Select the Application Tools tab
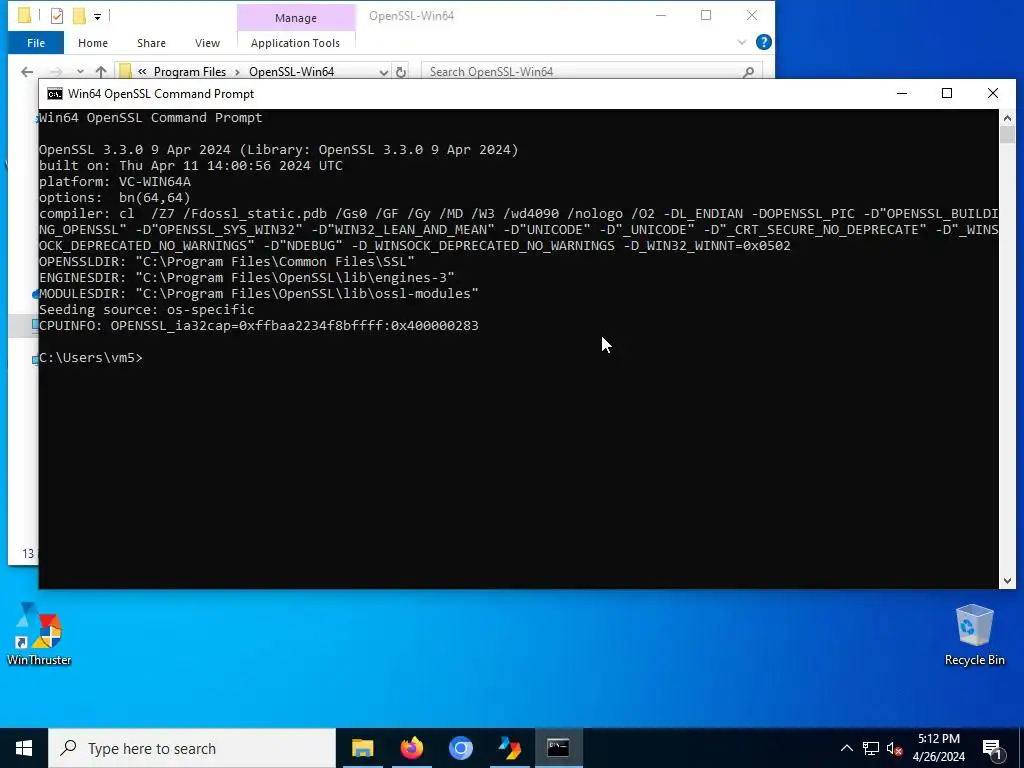Screen dimensions: 1024x768 coord(295,43)
